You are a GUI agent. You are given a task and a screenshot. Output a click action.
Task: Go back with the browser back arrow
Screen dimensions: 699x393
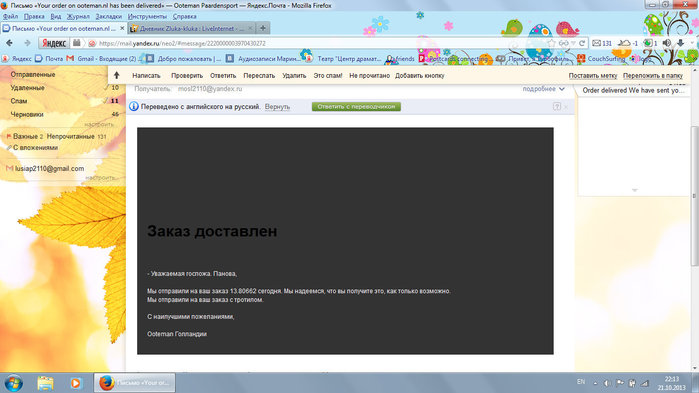(x=9, y=43)
